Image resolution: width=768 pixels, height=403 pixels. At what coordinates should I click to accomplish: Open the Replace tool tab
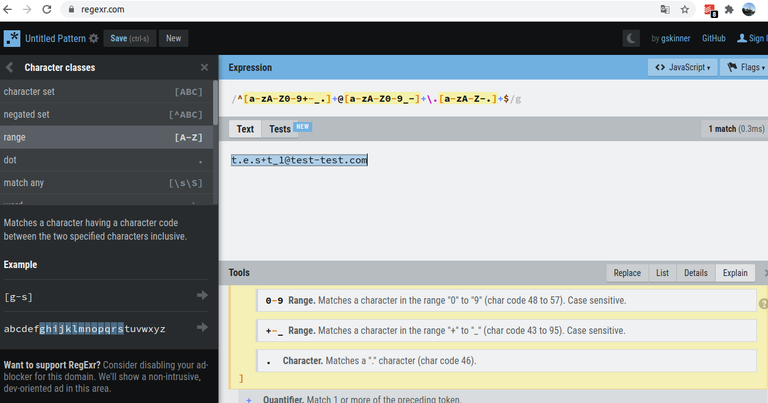click(x=627, y=273)
